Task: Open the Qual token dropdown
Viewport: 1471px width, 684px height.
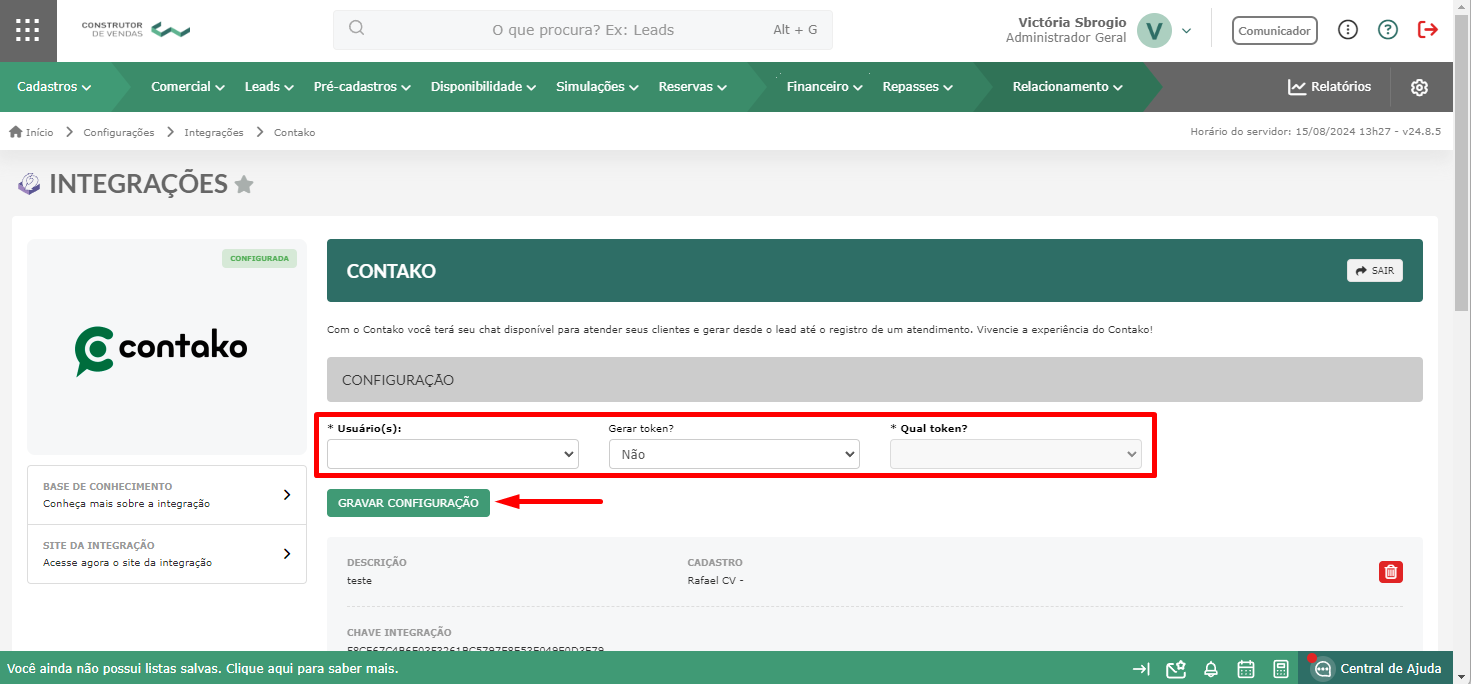Action: tap(1016, 454)
